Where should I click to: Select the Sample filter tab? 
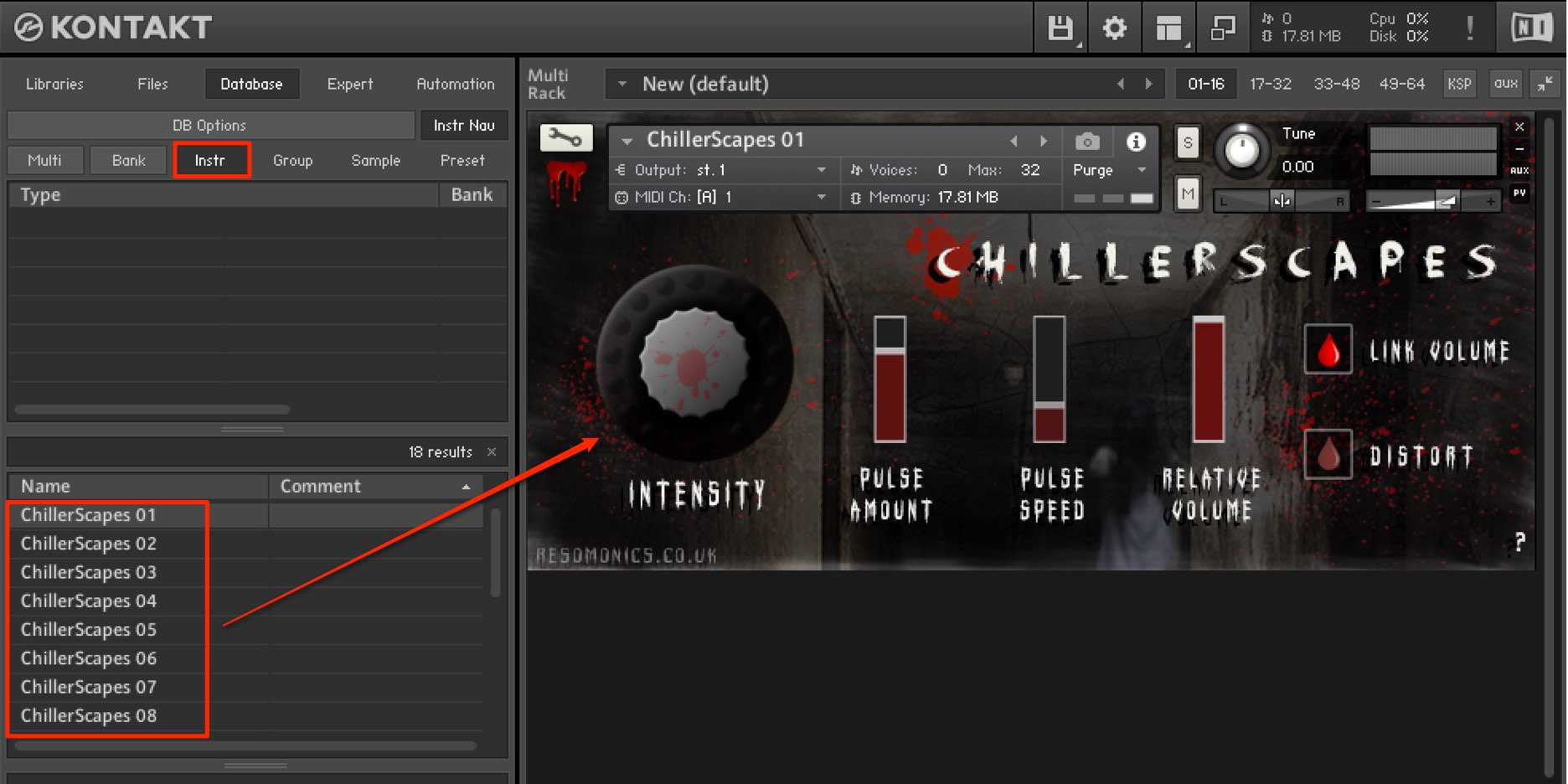point(375,160)
